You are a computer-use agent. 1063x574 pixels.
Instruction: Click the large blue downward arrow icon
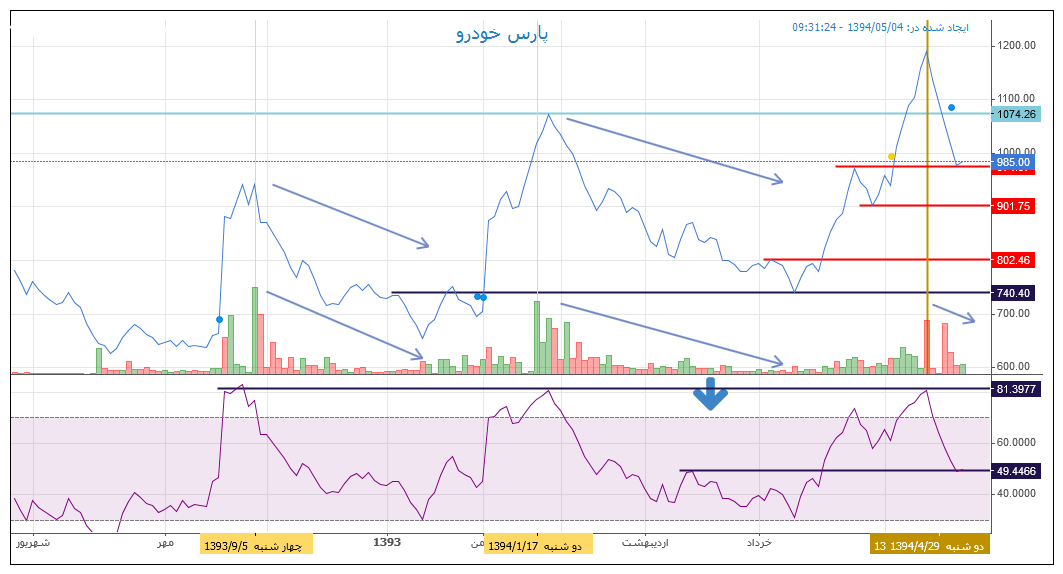[710, 394]
